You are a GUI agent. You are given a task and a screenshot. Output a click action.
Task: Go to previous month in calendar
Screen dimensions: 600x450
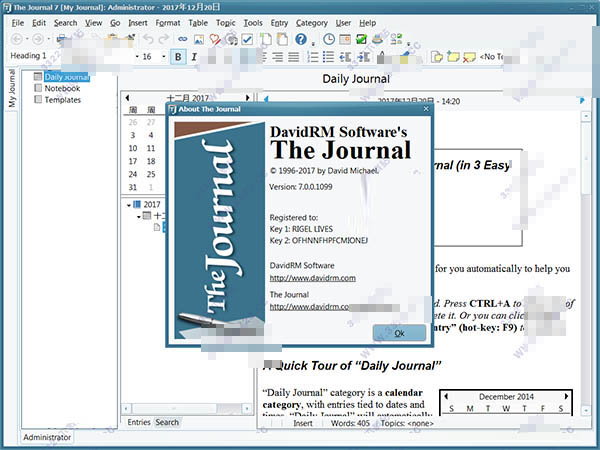(127, 98)
